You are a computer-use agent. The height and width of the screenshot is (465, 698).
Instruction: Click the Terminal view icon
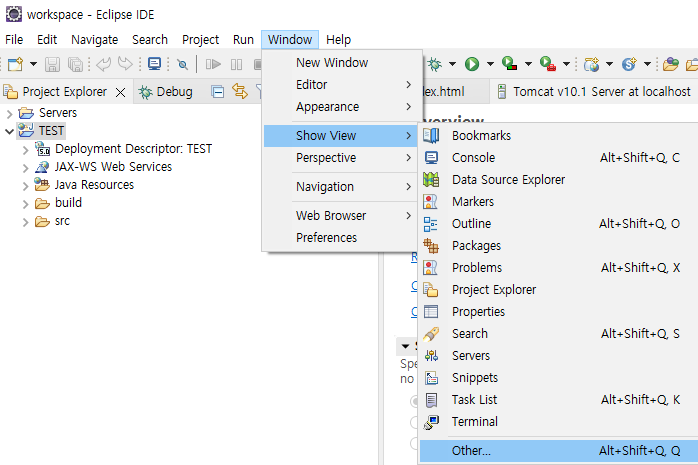tap(431, 422)
